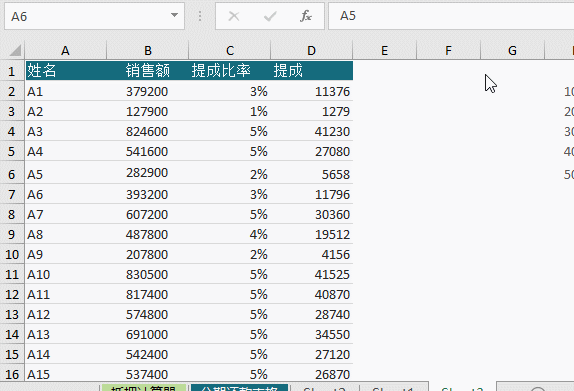Screen dimensions: 574x391
Task: Select commission cell 27080
Action: point(312,151)
